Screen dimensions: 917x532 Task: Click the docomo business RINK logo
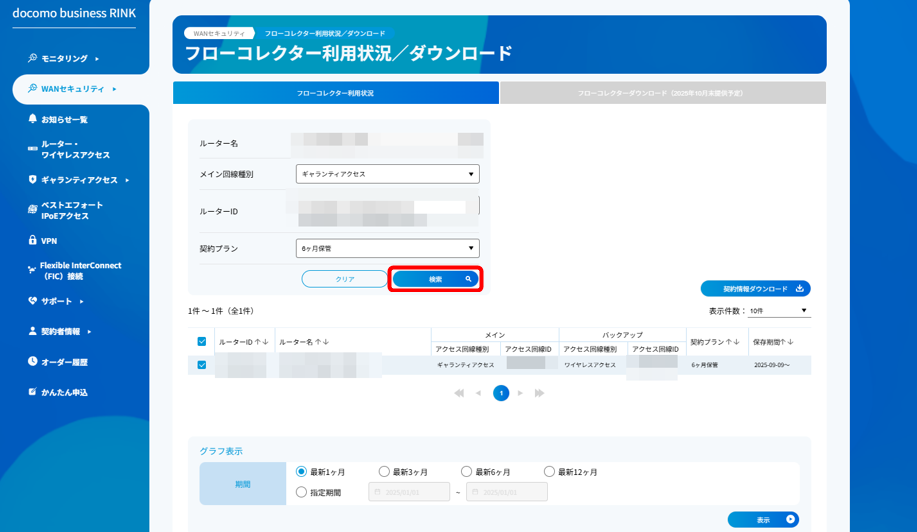point(74,13)
